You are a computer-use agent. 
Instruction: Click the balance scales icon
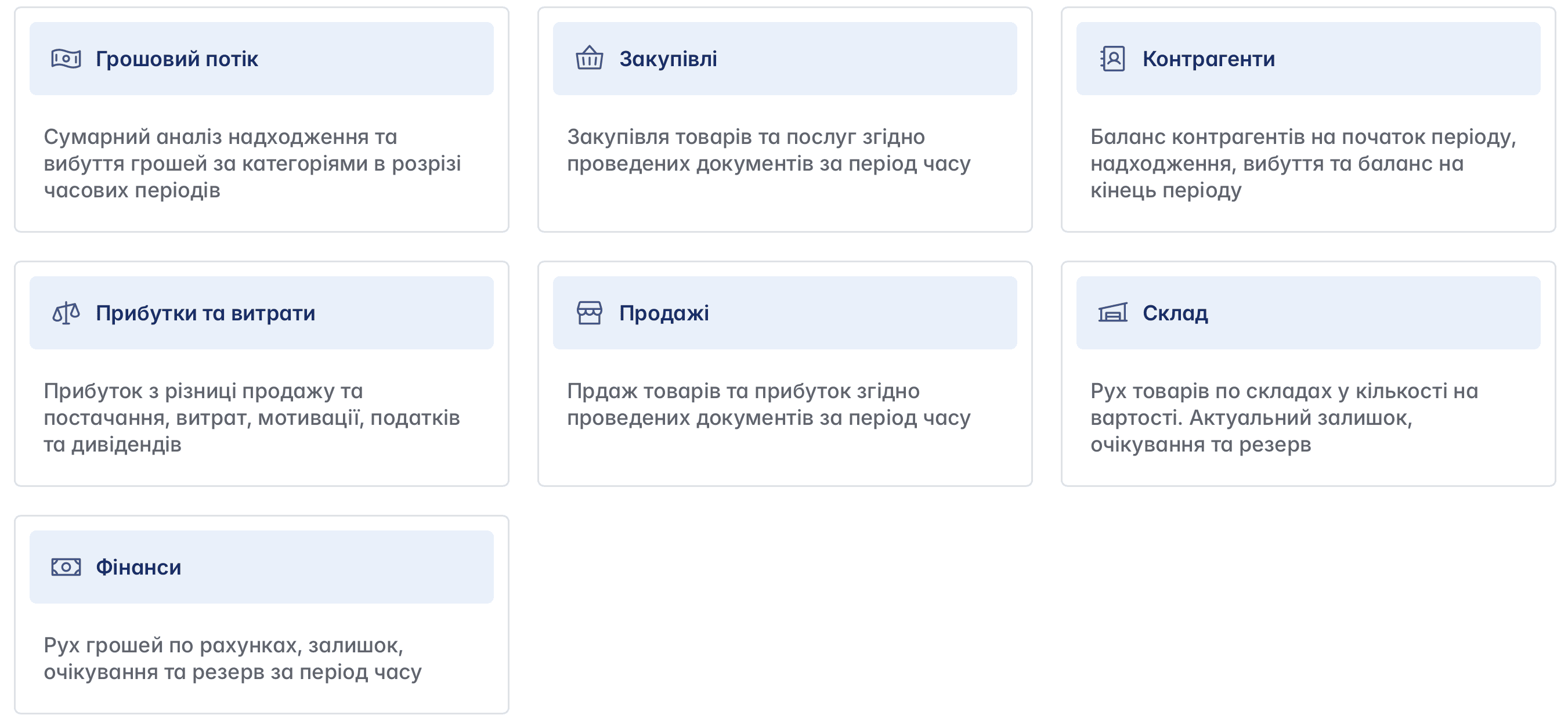point(66,313)
